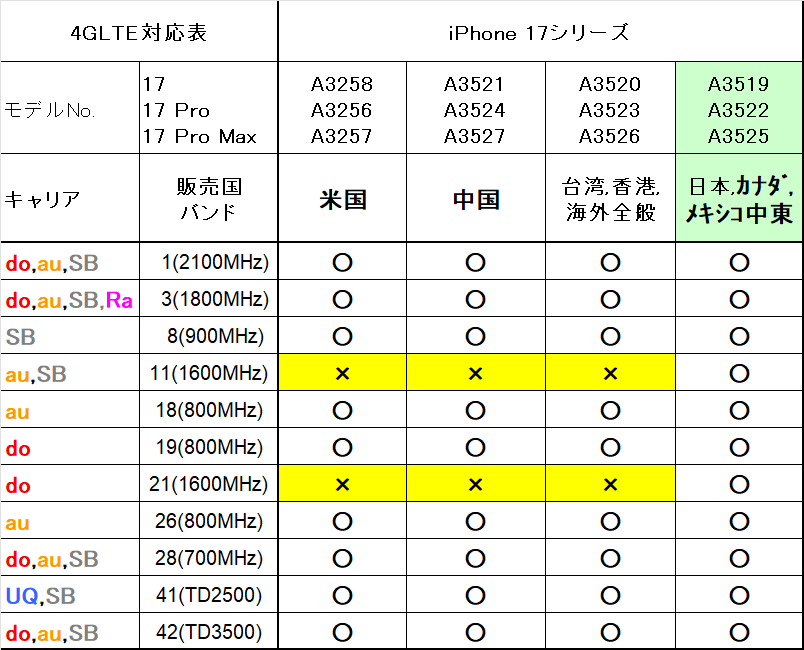Click the yellow × under 米国 for band 11
Screen dimensions: 804x650
[x=342, y=373]
